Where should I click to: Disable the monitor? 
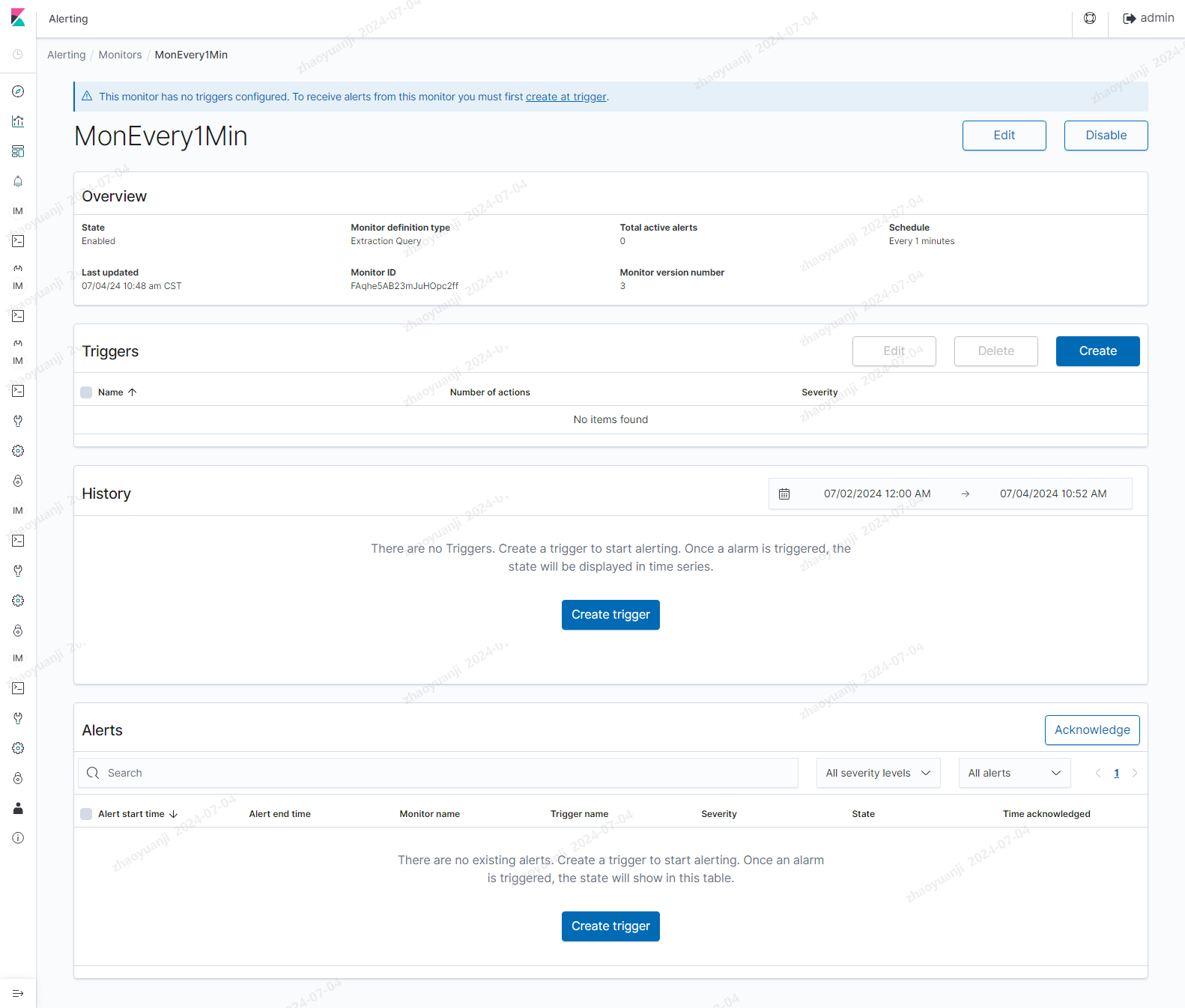(x=1106, y=136)
